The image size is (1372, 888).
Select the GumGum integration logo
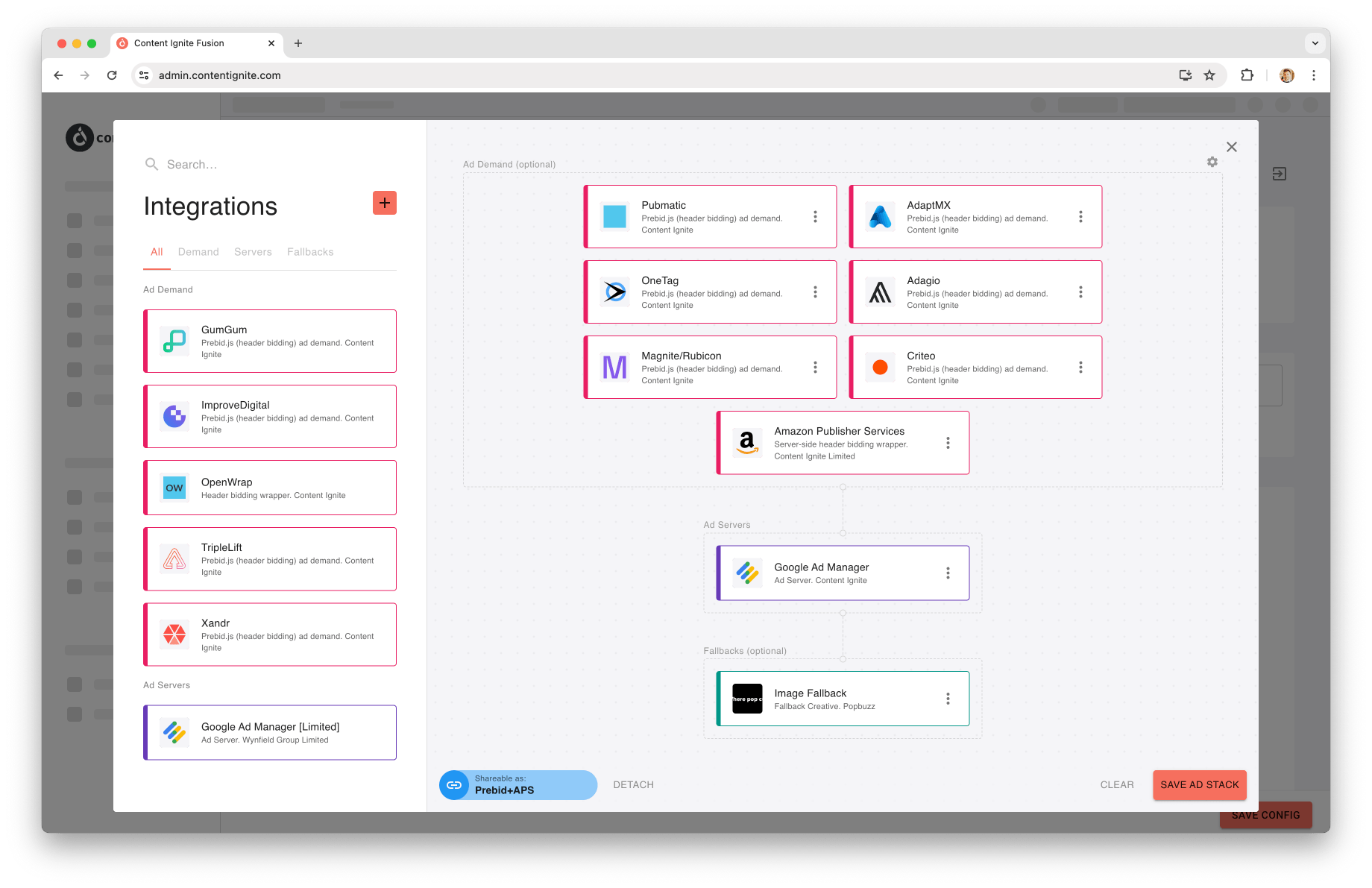174,341
